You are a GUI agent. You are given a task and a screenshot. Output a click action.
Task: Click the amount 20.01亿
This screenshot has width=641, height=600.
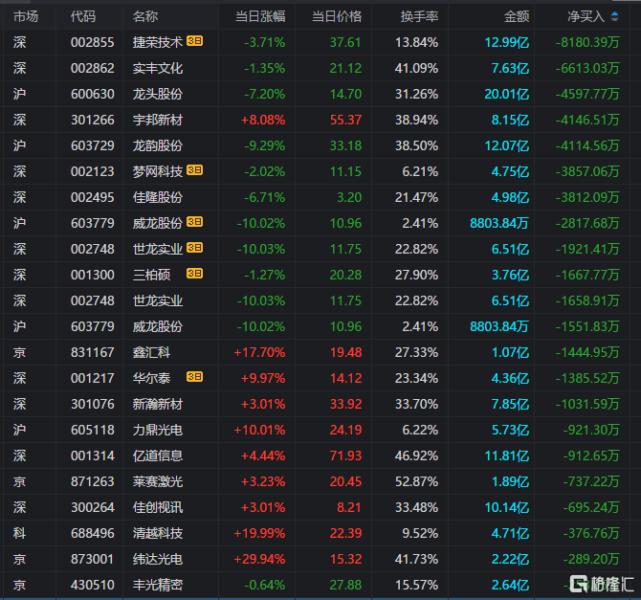(x=507, y=94)
